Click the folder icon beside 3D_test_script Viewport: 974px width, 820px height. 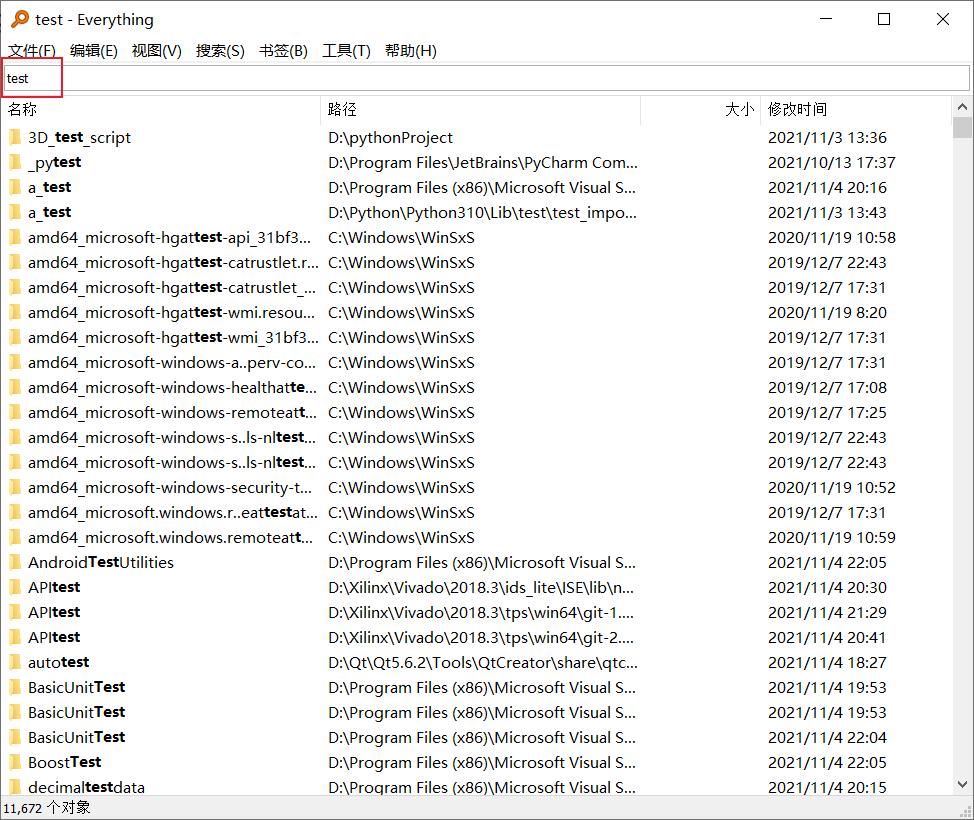click(16, 137)
